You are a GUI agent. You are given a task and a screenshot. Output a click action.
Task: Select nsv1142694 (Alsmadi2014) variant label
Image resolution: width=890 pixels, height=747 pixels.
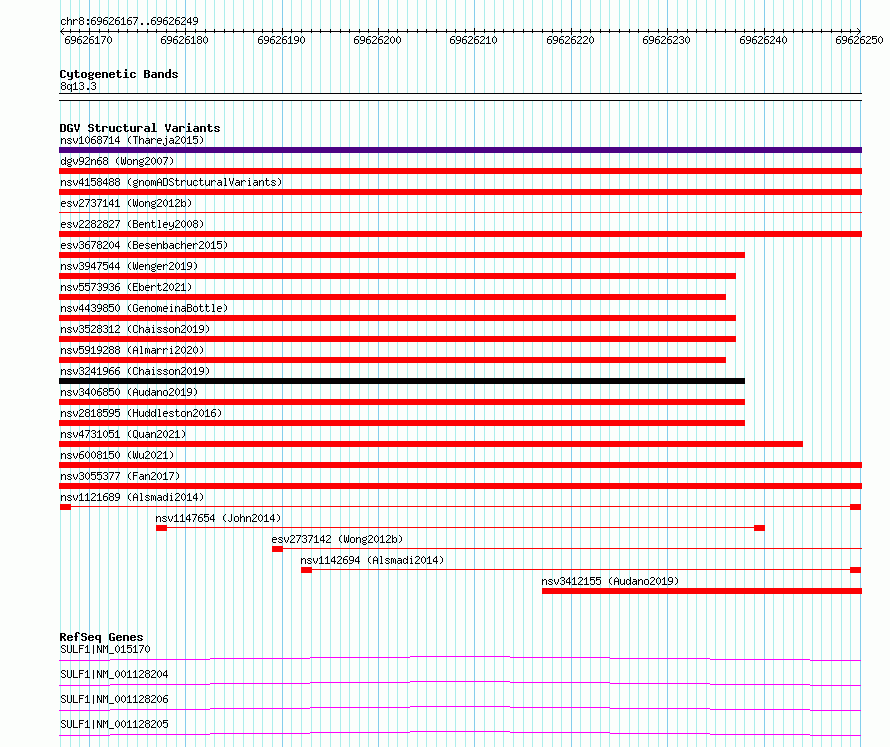click(372, 560)
